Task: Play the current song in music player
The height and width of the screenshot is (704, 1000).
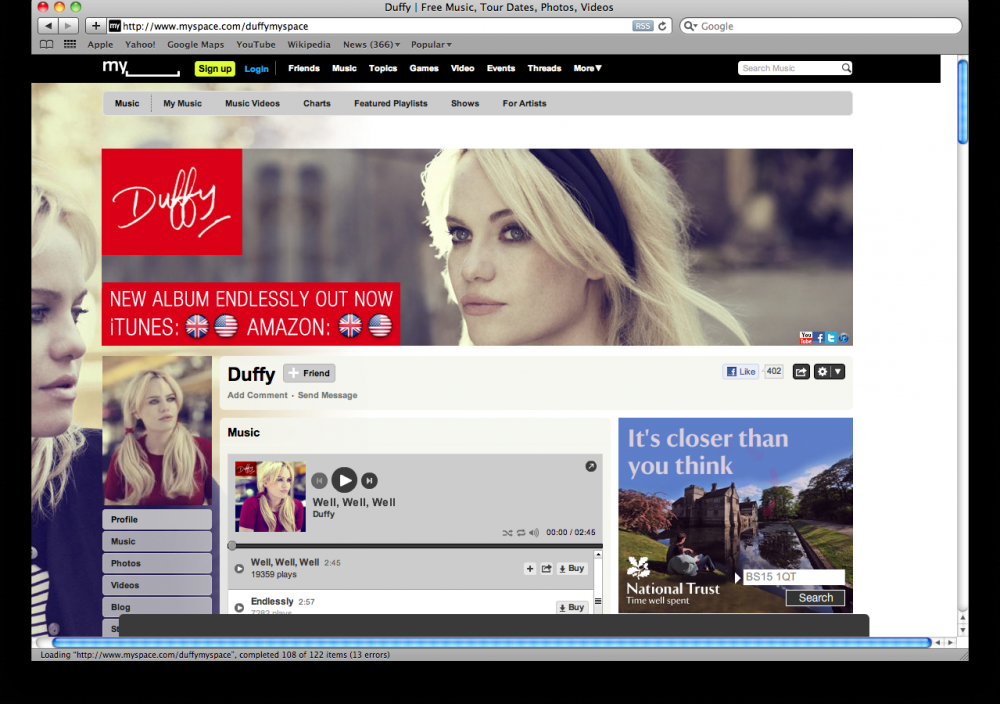Action: click(344, 480)
